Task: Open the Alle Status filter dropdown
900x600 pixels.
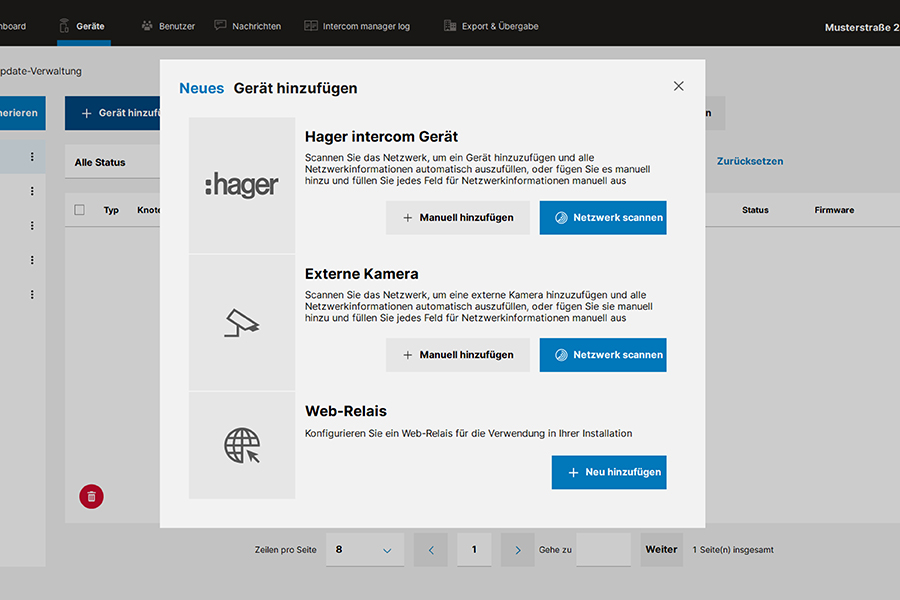Action: 112,162
